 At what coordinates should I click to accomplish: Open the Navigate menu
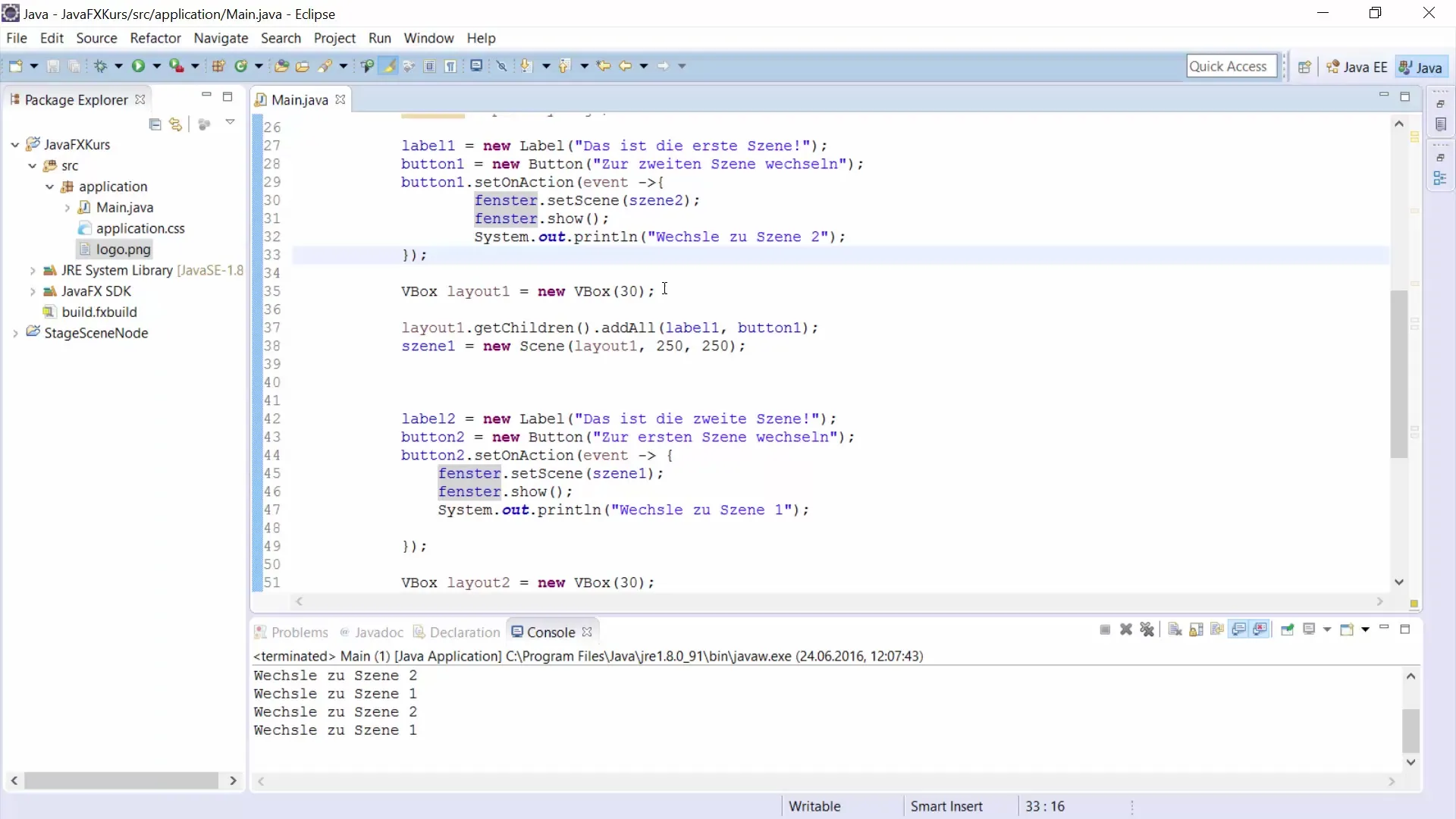pyautogui.click(x=221, y=38)
